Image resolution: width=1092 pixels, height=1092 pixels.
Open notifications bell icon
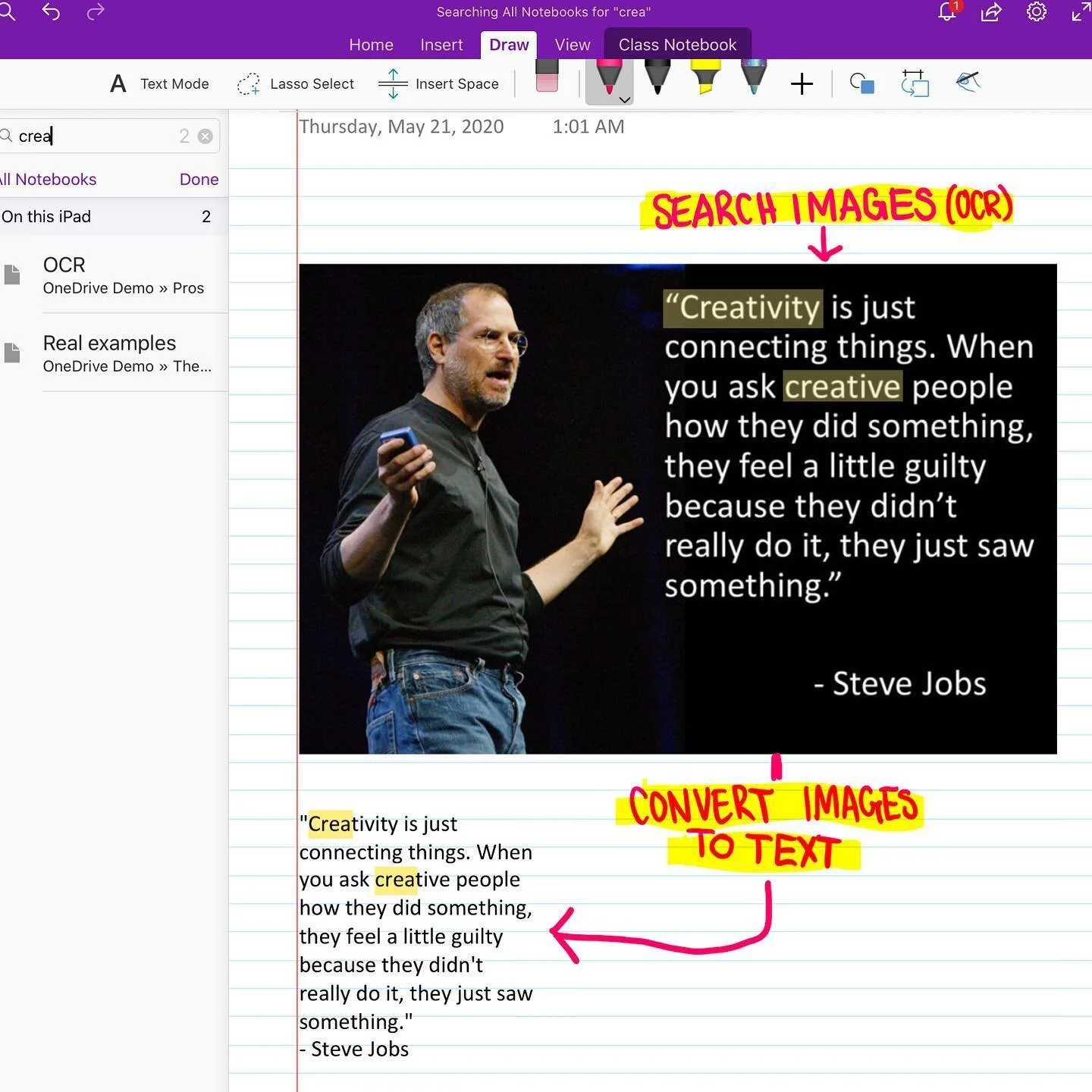point(948,11)
